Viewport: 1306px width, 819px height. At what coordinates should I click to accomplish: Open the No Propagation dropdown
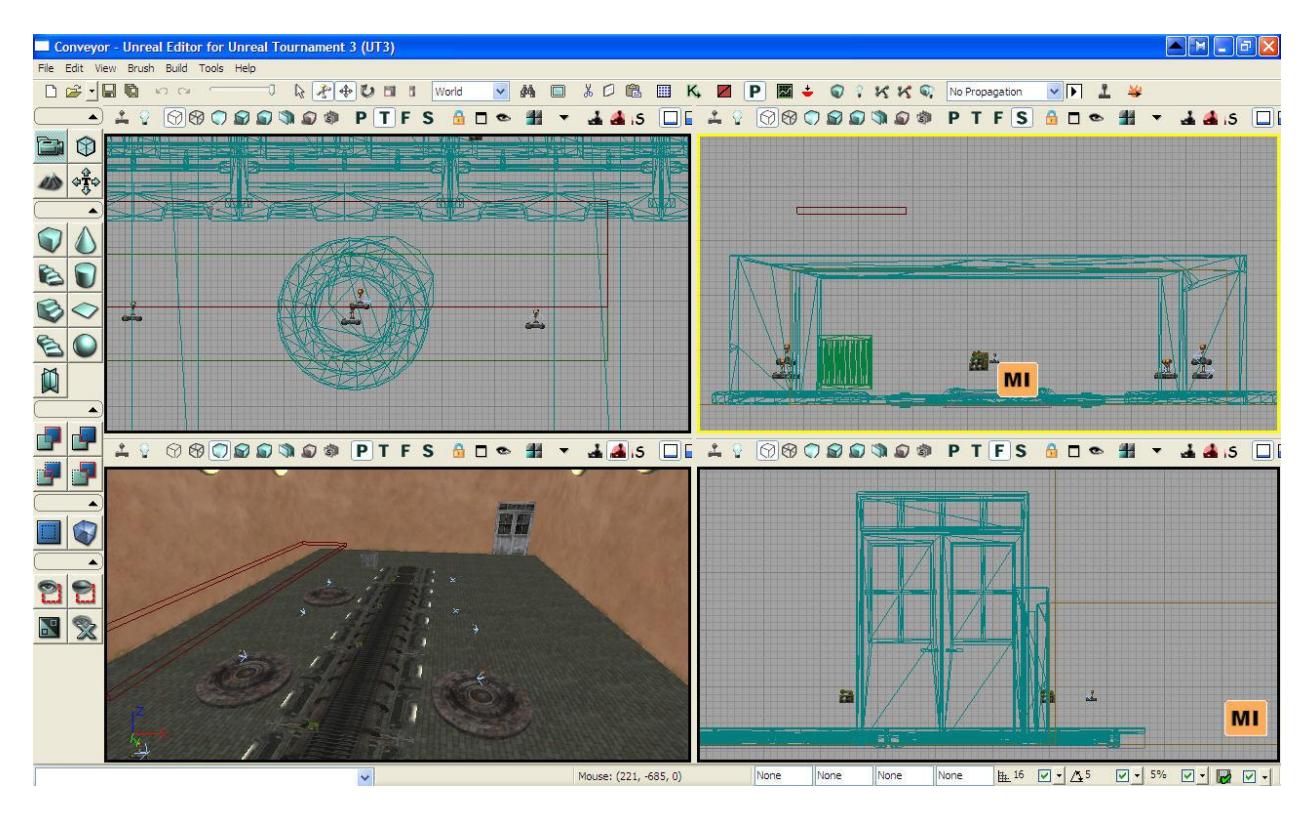coord(1056,91)
